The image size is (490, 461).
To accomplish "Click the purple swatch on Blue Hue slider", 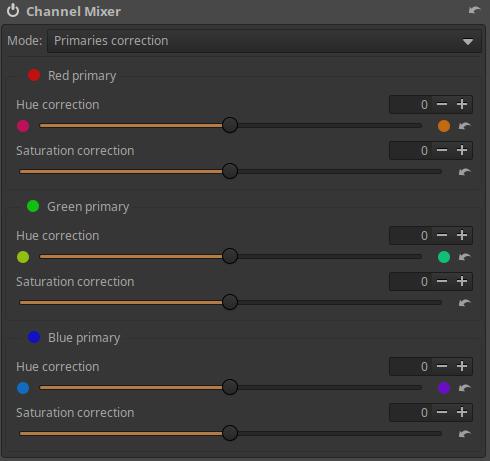I will (x=444, y=388).
